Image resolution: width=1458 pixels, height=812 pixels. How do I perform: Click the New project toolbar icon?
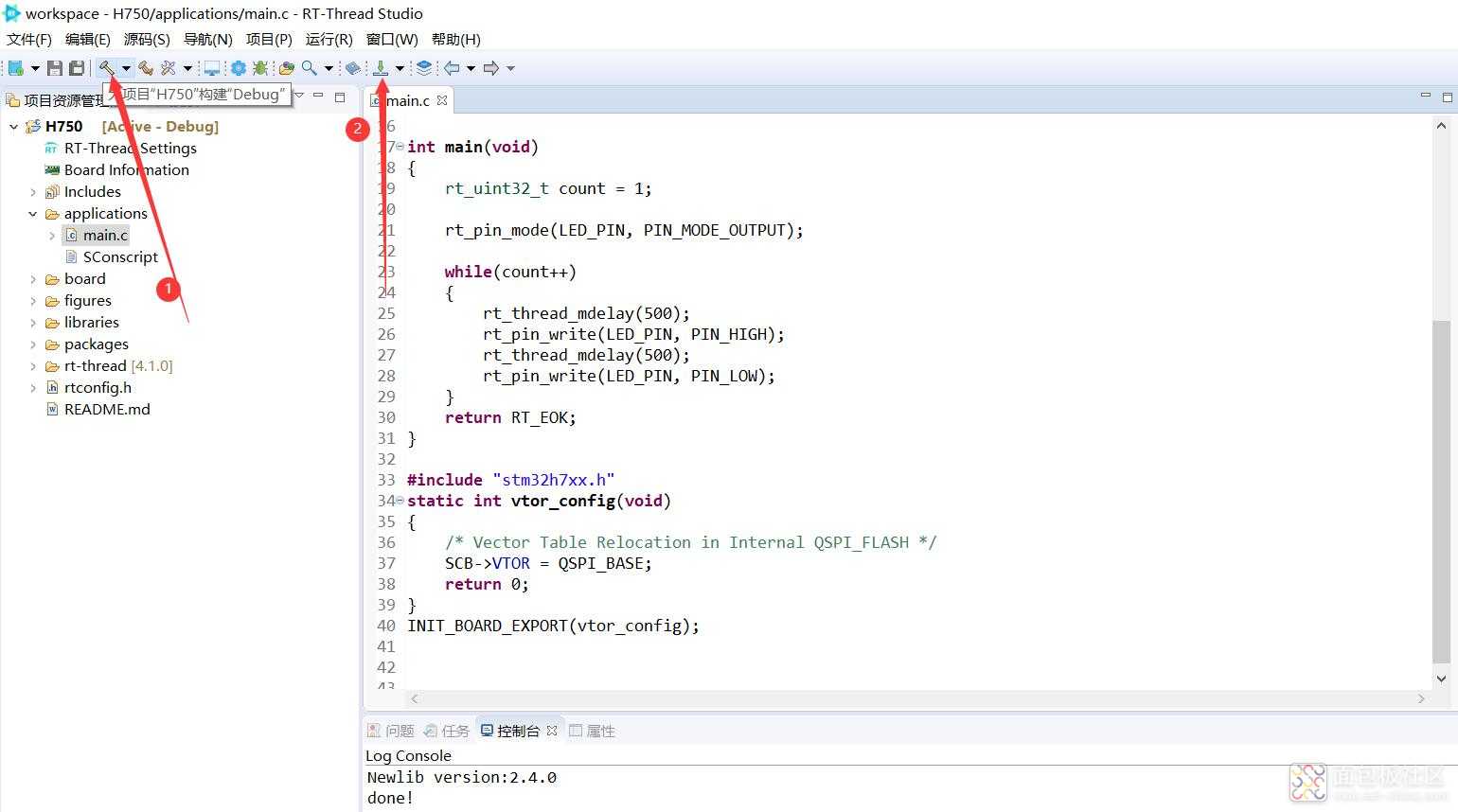pyautogui.click(x=15, y=68)
